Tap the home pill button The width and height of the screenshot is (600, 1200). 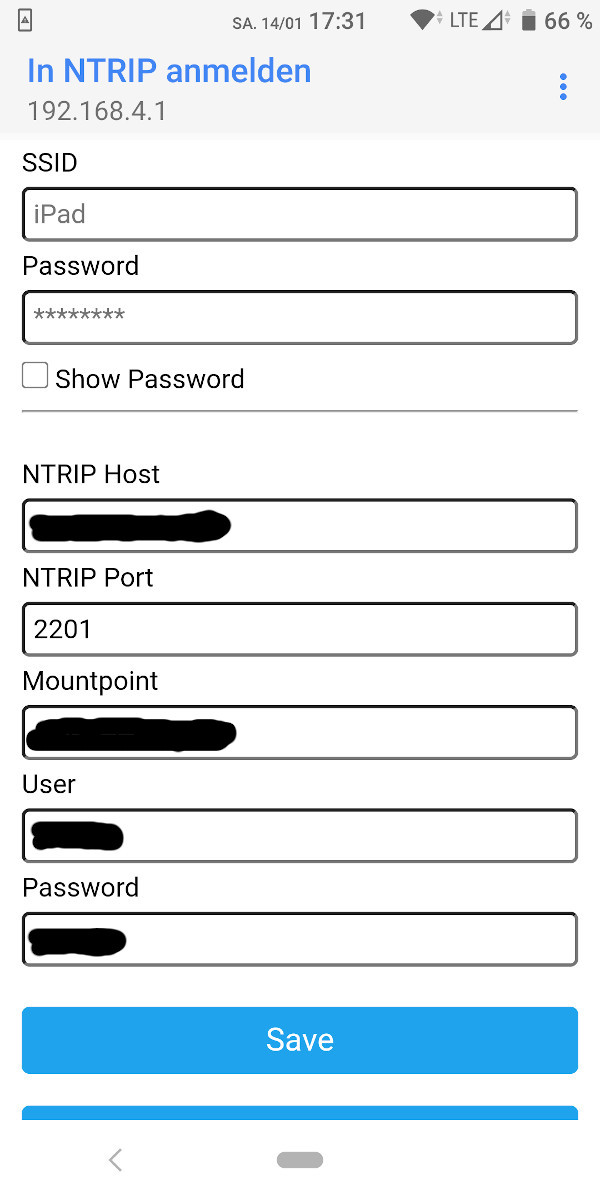(x=300, y=1160)
